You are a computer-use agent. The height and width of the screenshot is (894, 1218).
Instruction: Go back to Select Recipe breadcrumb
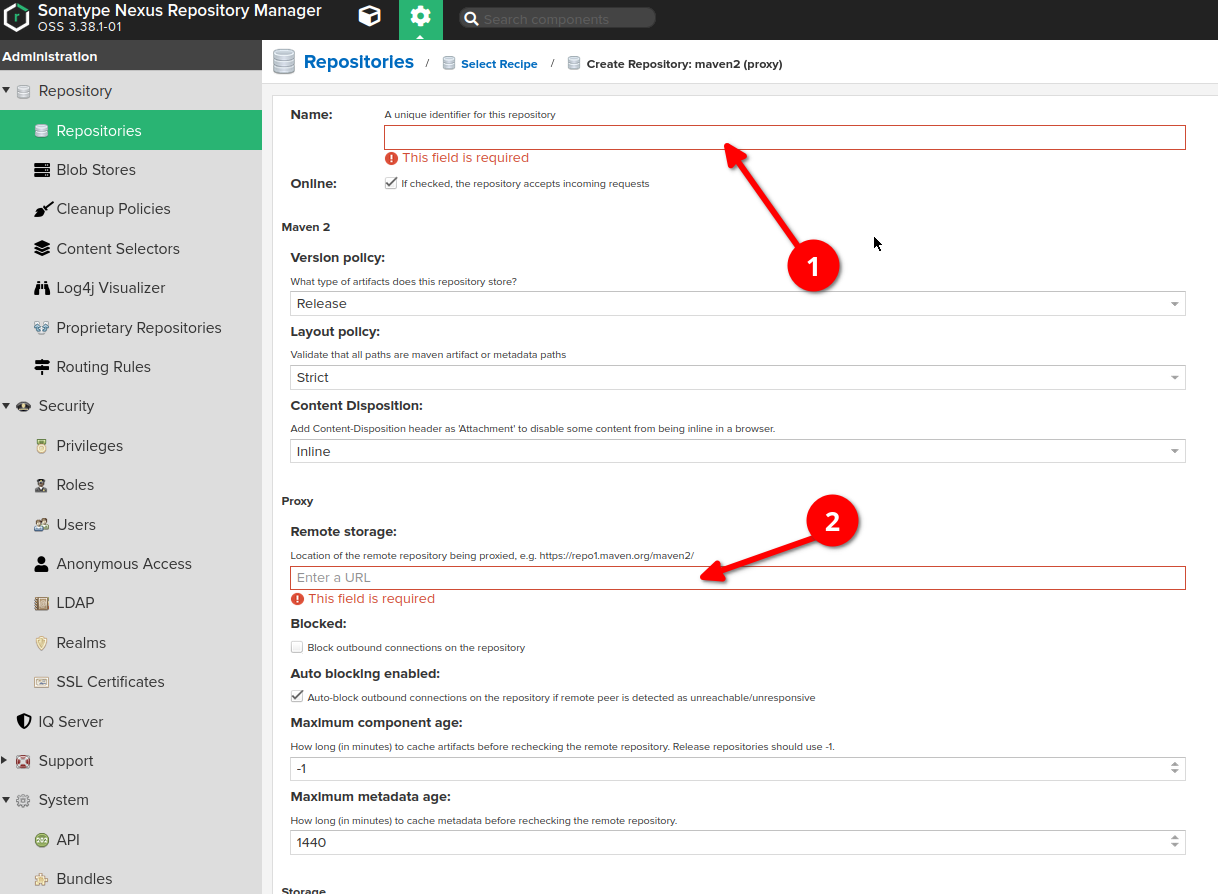tap(499, 64)
